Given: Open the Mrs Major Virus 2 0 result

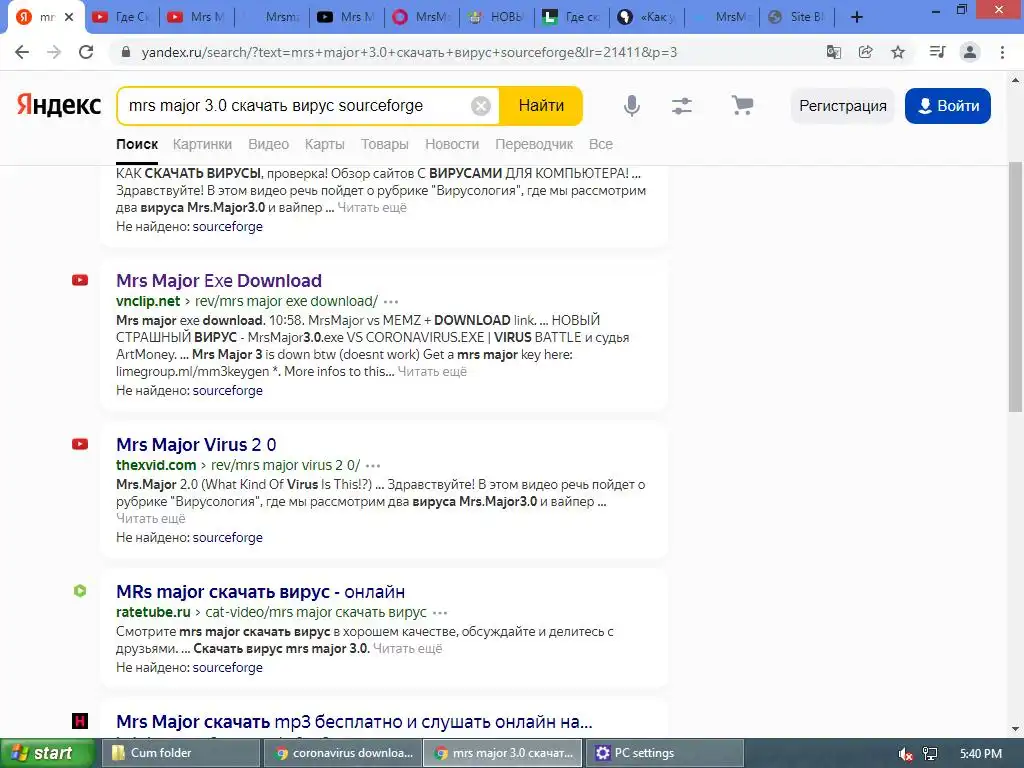Looking at the screenshot, I should click(x=196, y=445).
